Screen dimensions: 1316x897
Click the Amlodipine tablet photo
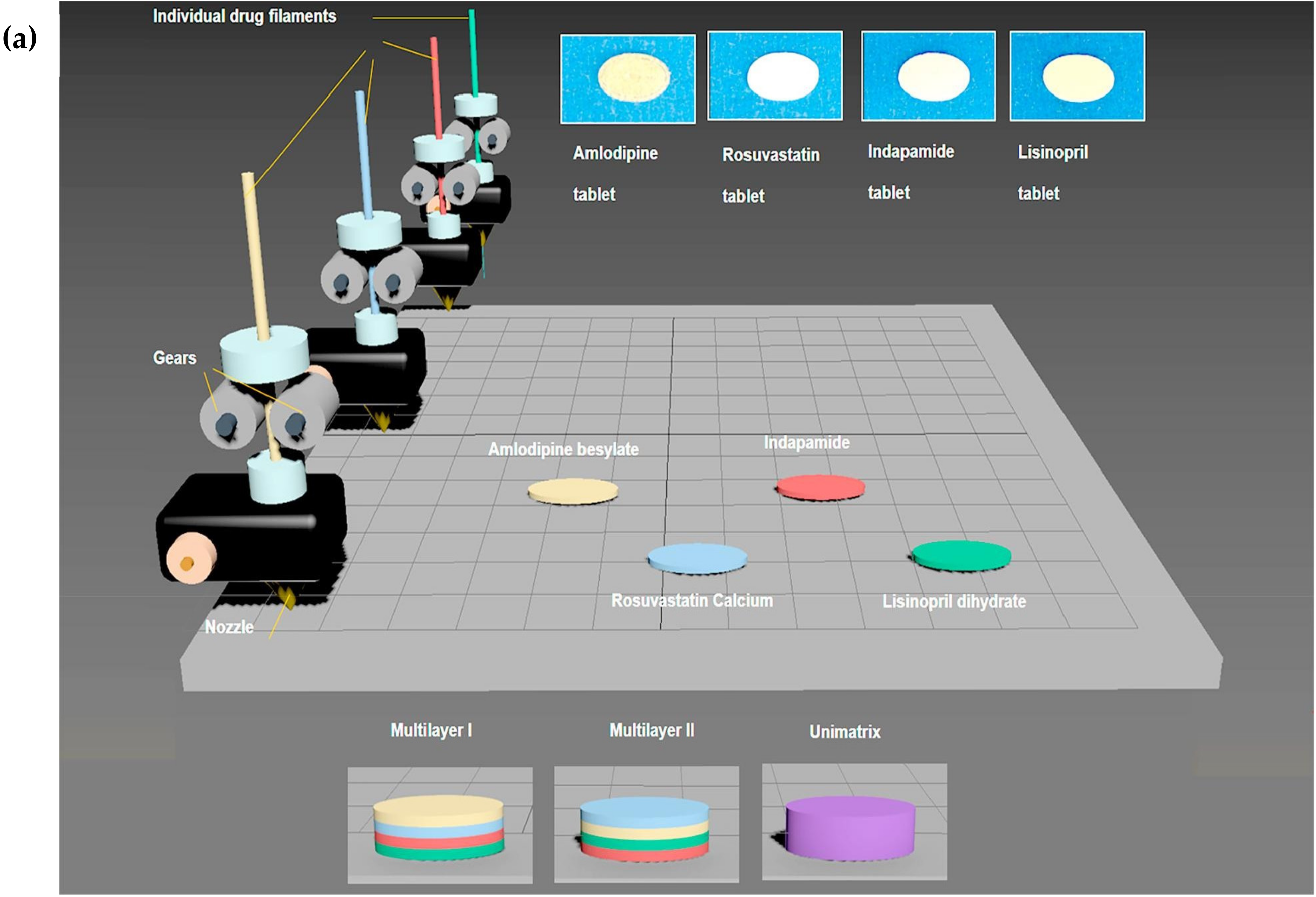click(628, 79)
